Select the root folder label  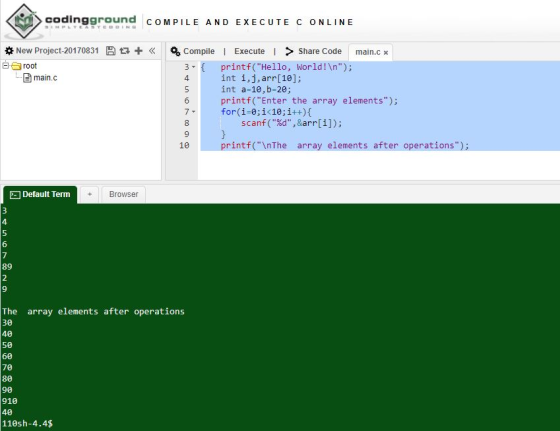pyautogui.click(x=30, y=66)
